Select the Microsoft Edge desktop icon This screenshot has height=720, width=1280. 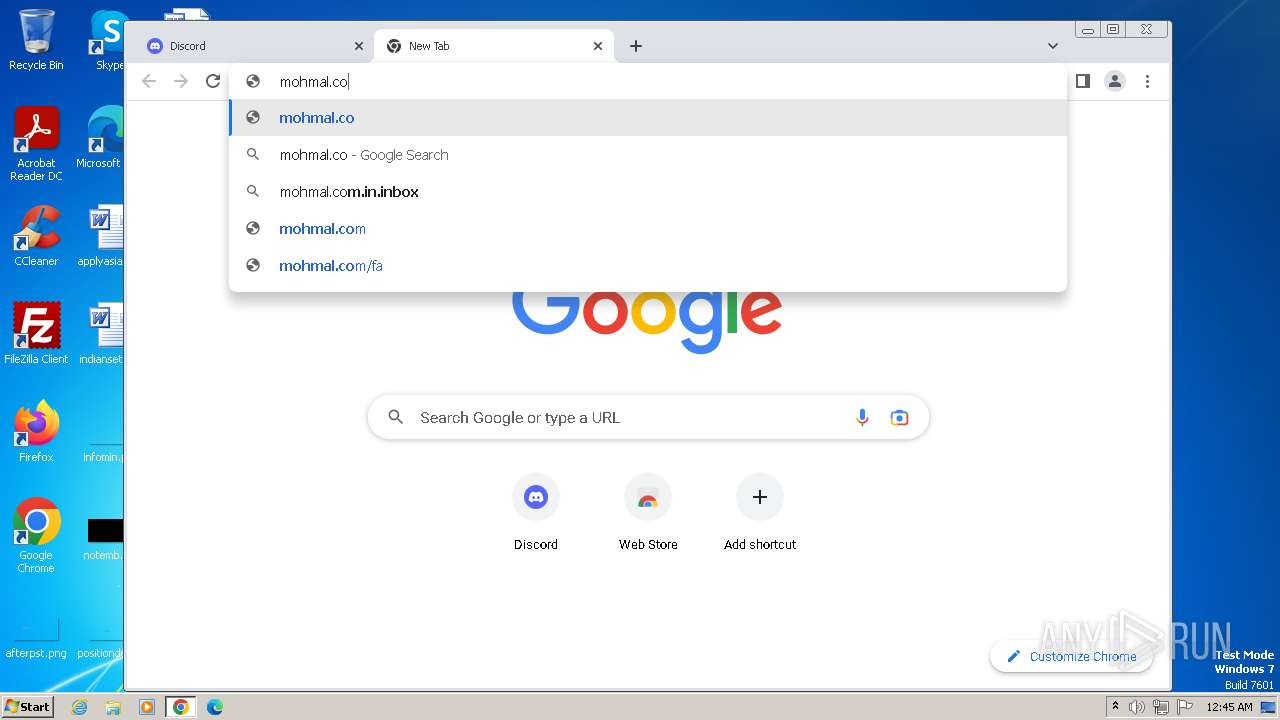(100, 138)
